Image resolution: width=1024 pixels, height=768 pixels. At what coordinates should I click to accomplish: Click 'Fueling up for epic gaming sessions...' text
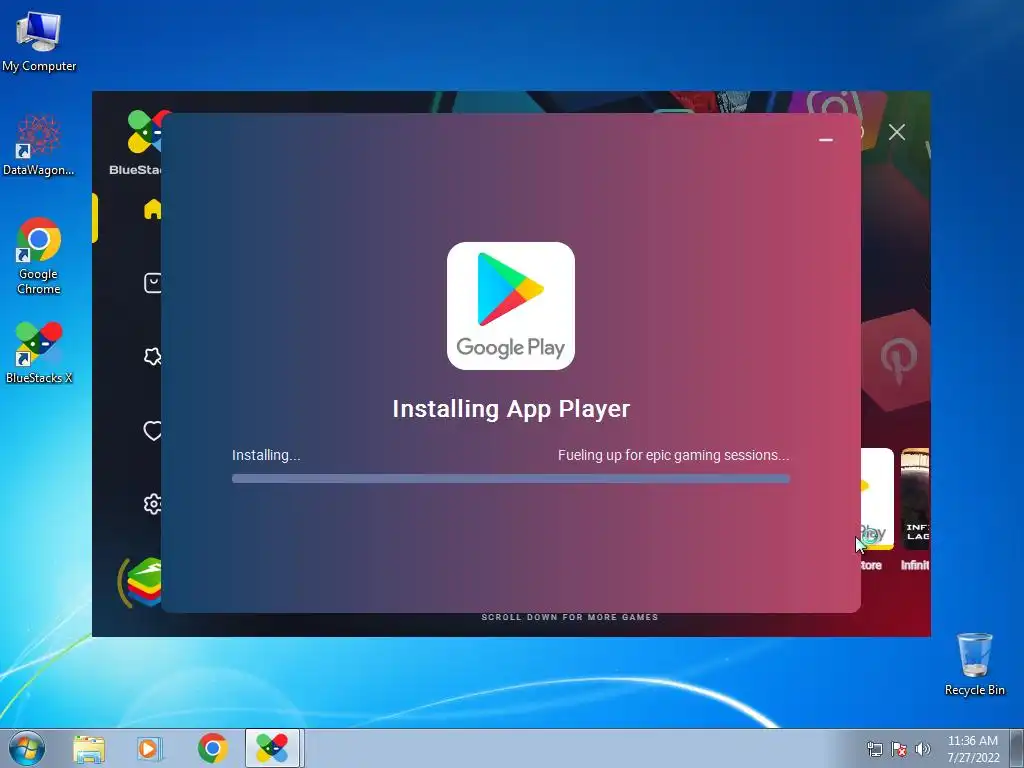pyautogui.click(x=673, y=455)
